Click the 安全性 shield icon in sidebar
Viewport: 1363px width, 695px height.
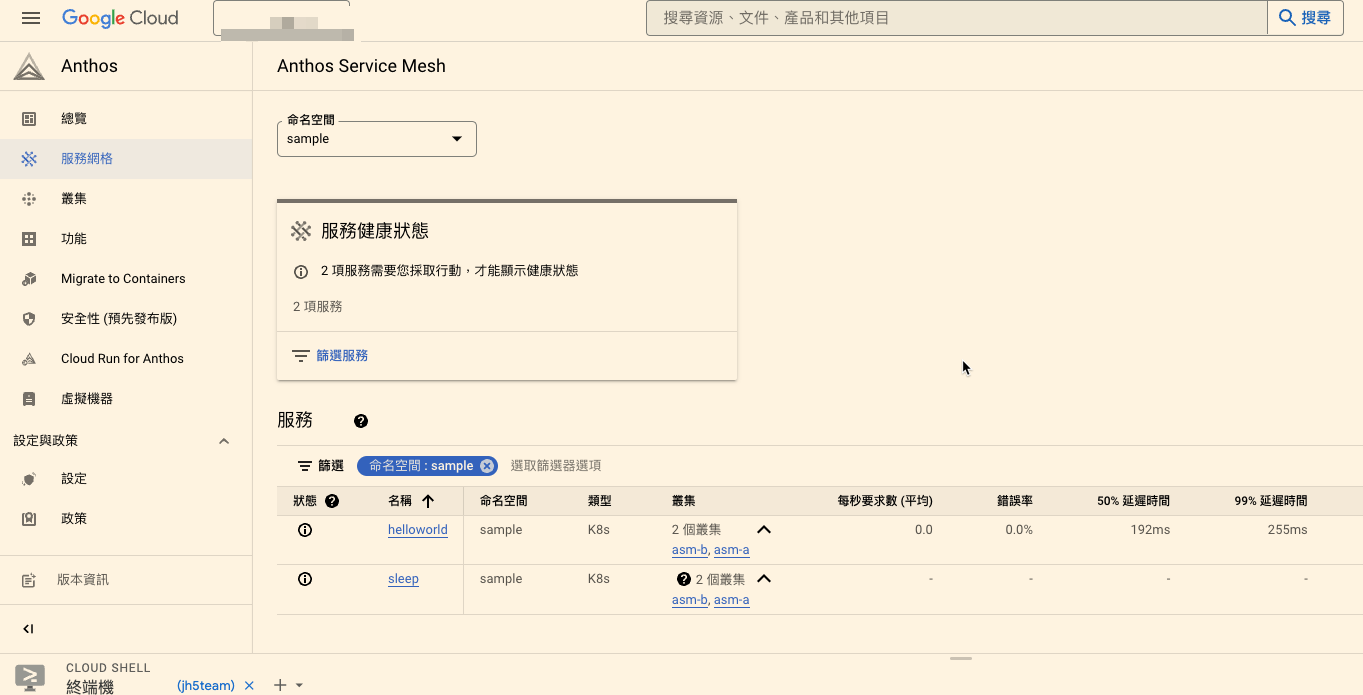29,319
